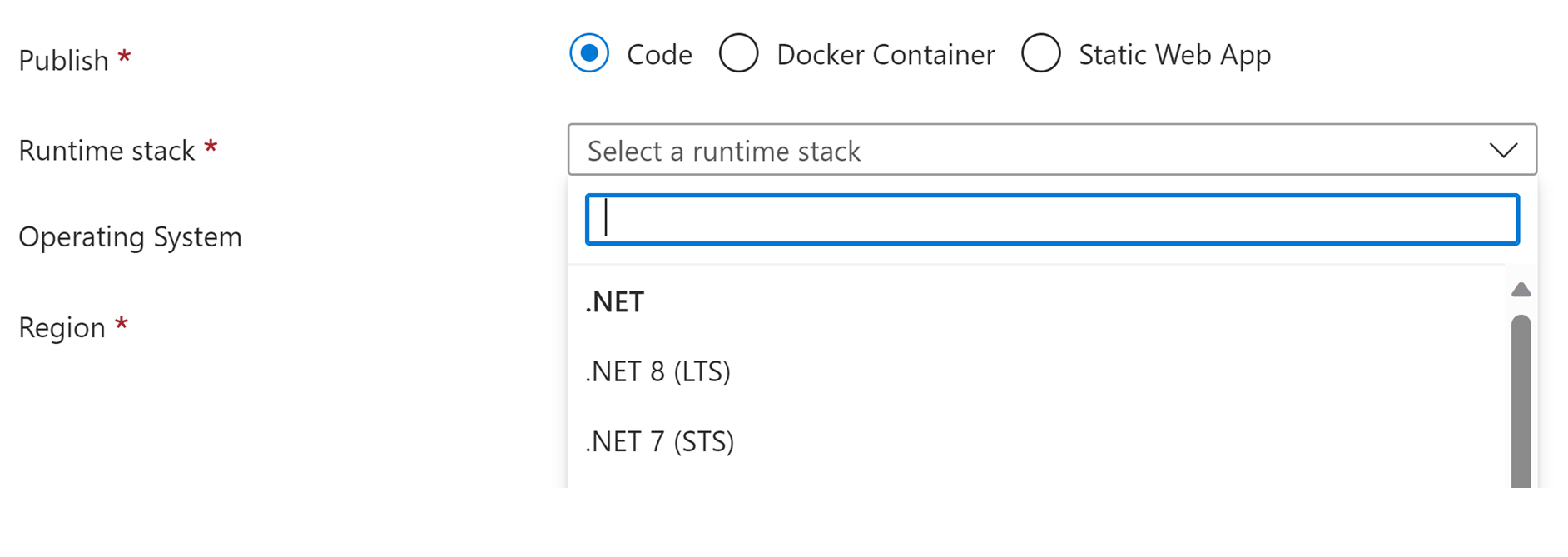This screenshot has height=557, width=1568.
Task: Select the Static Web App radio button
Action: tap(1040, 53)
